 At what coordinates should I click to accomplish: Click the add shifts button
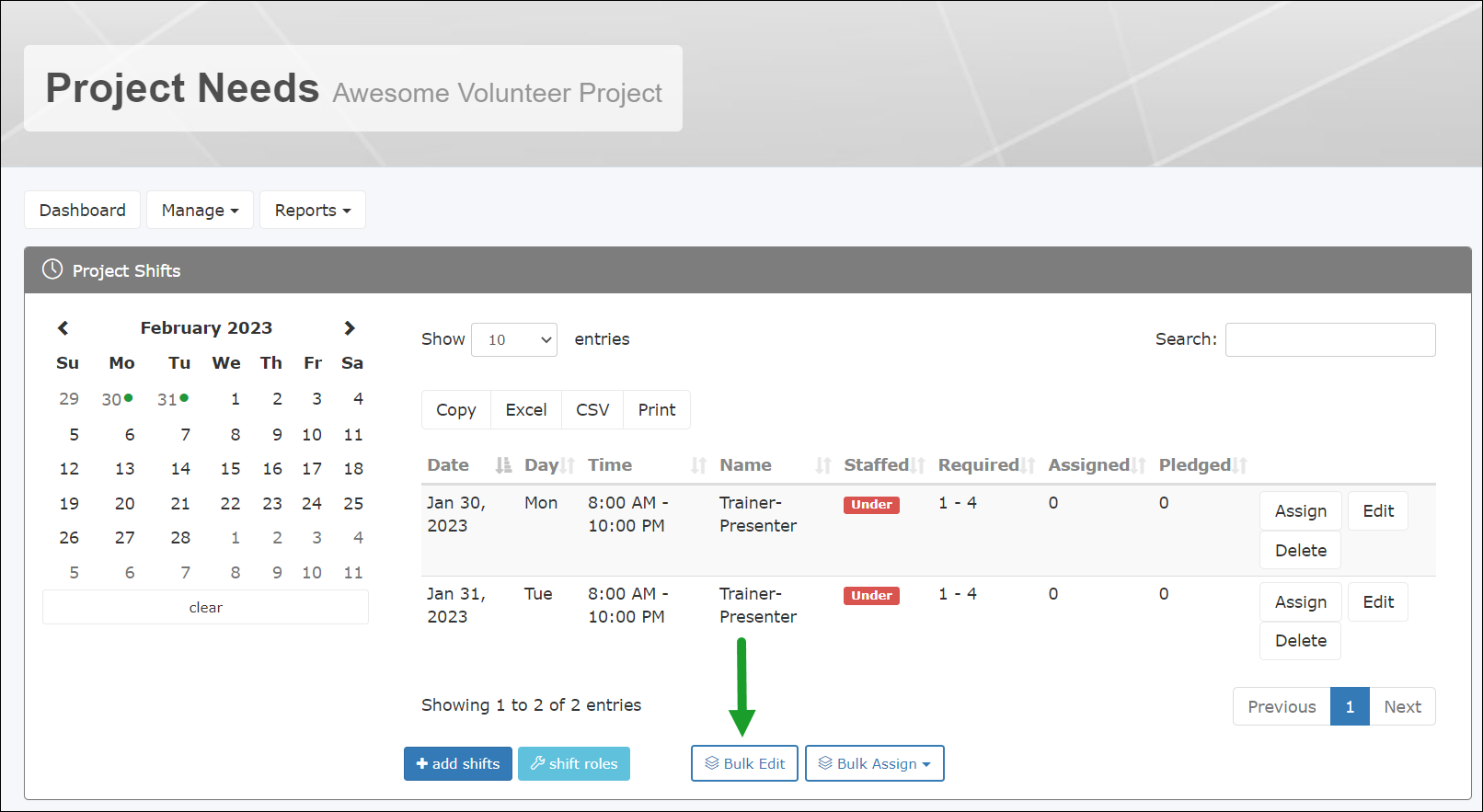click(458, 763)
